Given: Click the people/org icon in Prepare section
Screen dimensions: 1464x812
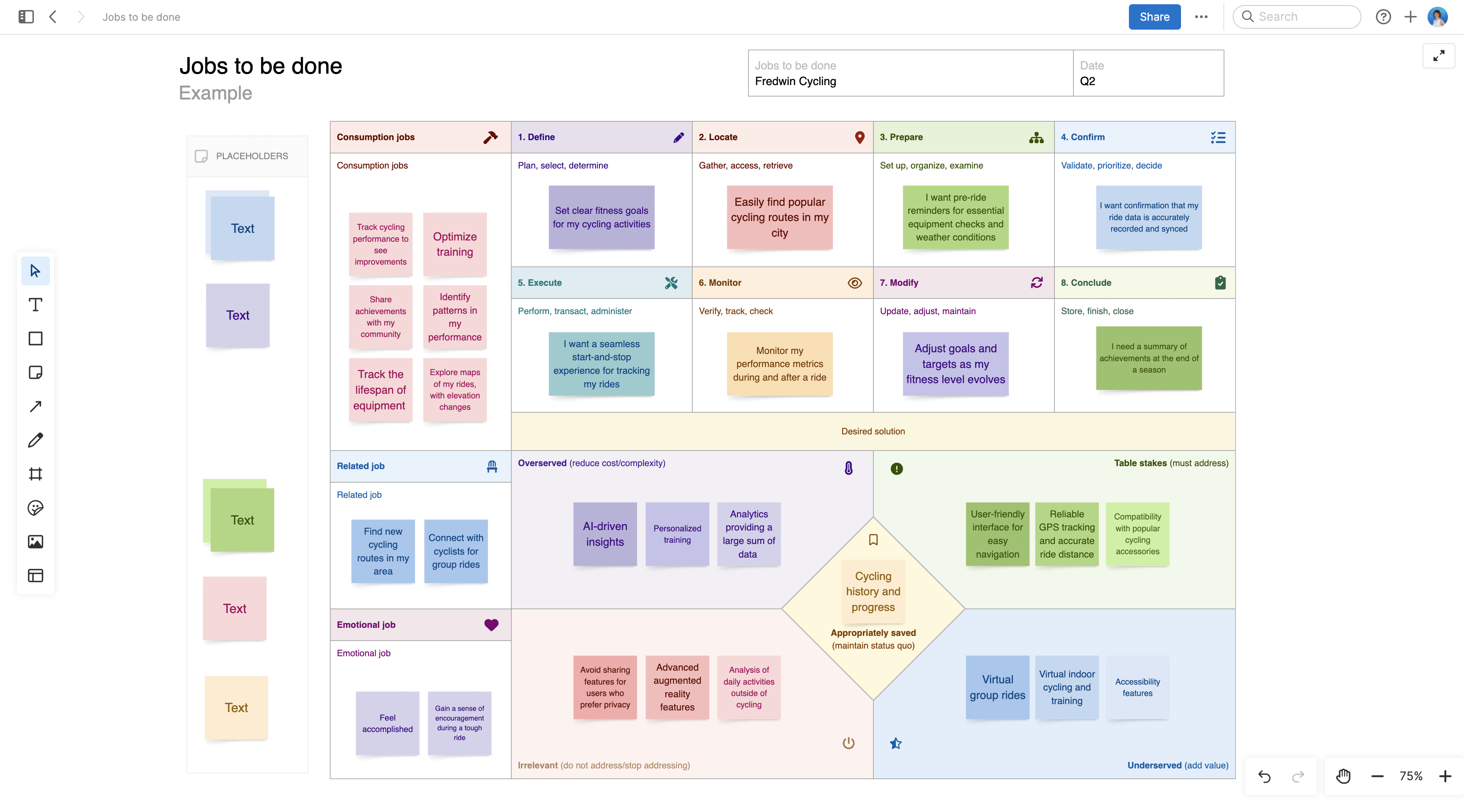Looking at the screenshot, I should click(x=1037, y=138).
